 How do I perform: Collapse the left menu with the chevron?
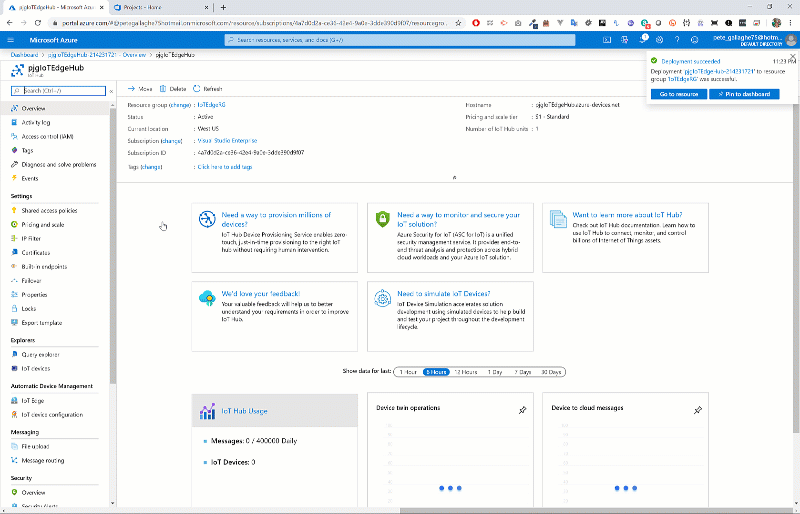tap(112, 91)
